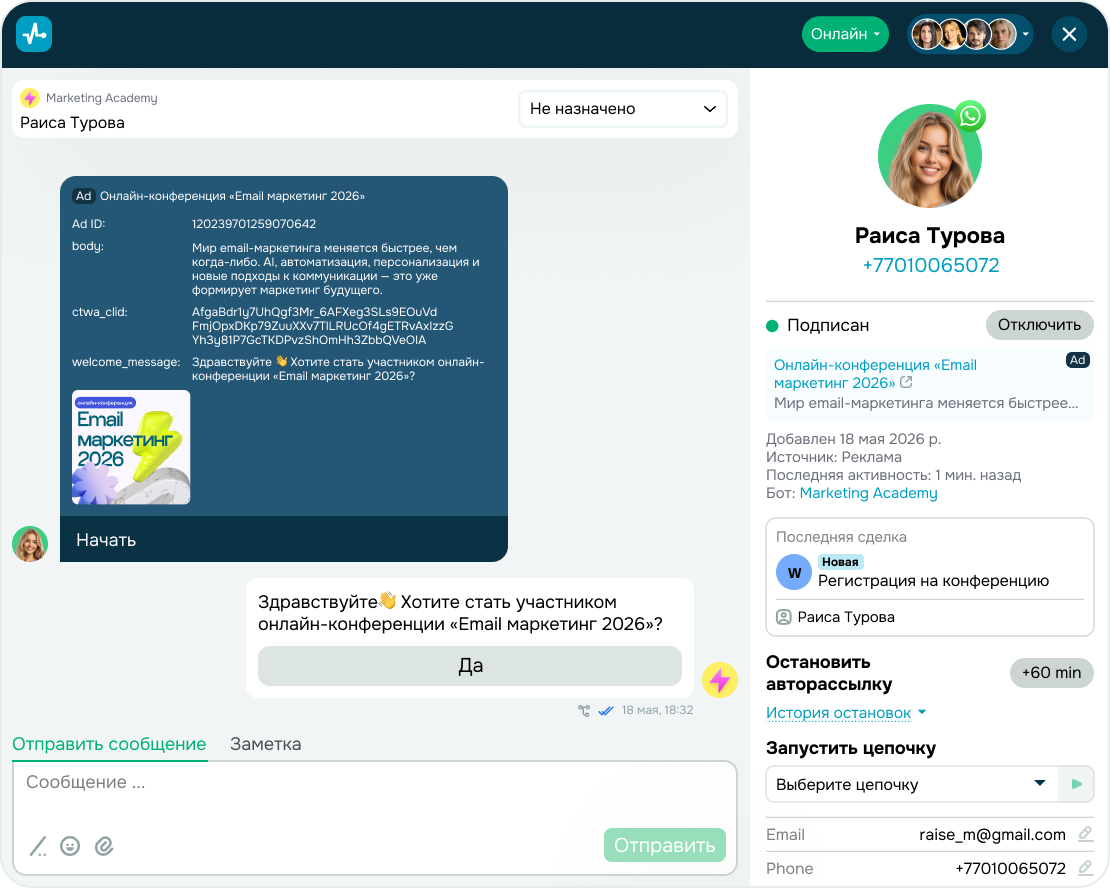Click sender avatar beside ad message

click(30, 544)
